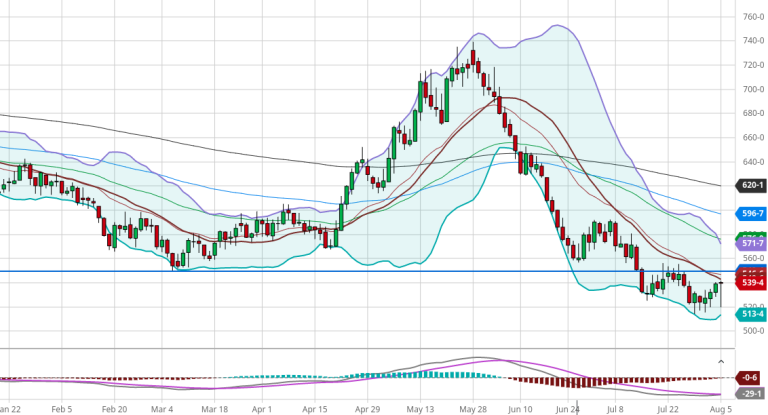Click the 700-0 price axis tick
The image size is (768, 415).
coord(753,89)
